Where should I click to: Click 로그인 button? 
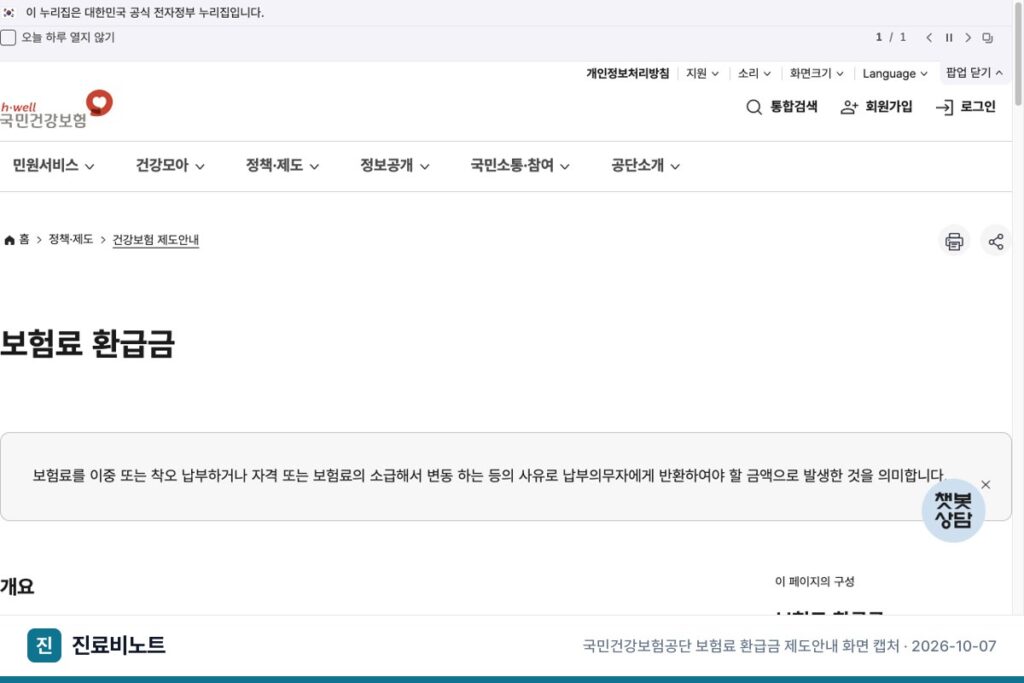(x=965, y=106)
